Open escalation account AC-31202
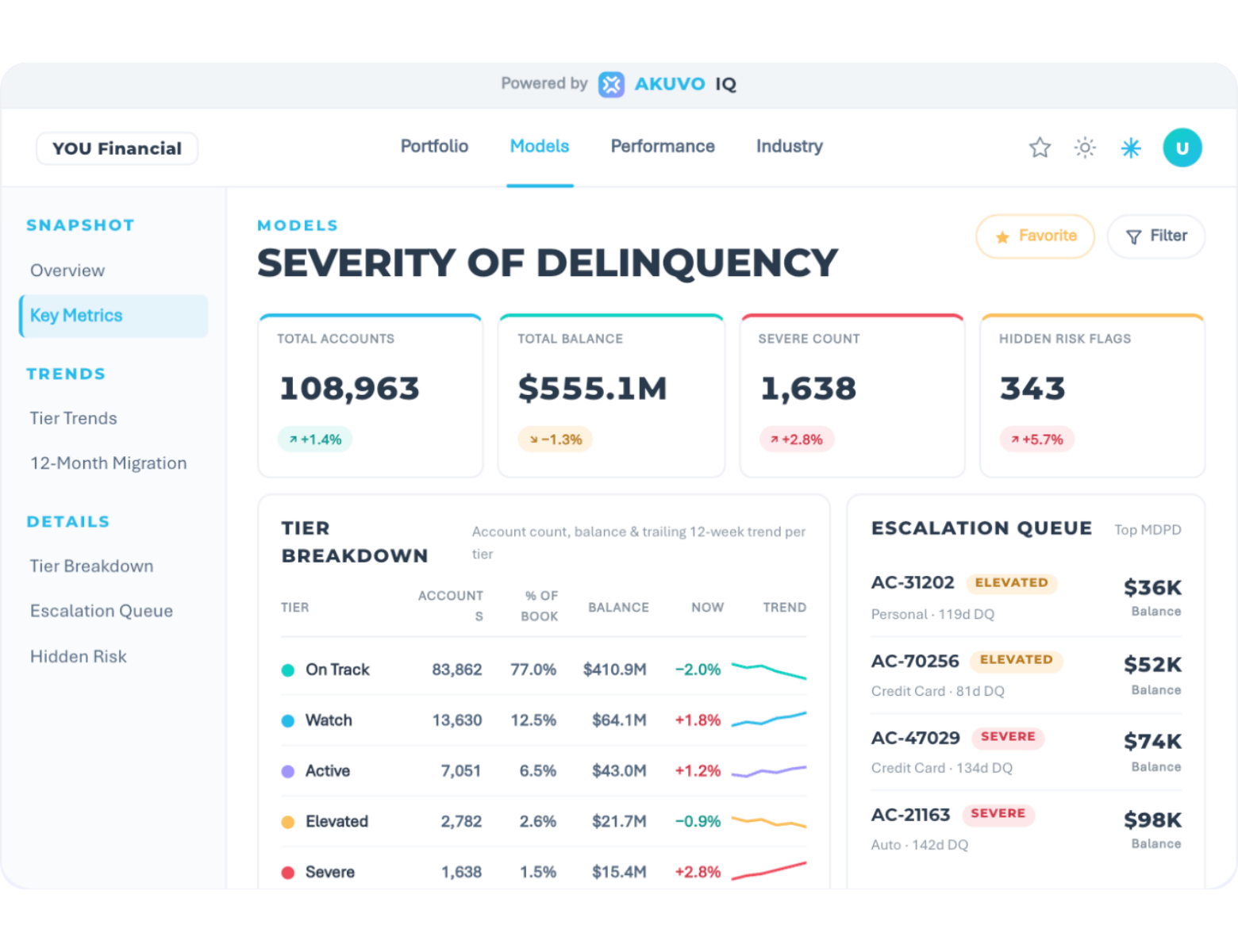 [913, 582]
